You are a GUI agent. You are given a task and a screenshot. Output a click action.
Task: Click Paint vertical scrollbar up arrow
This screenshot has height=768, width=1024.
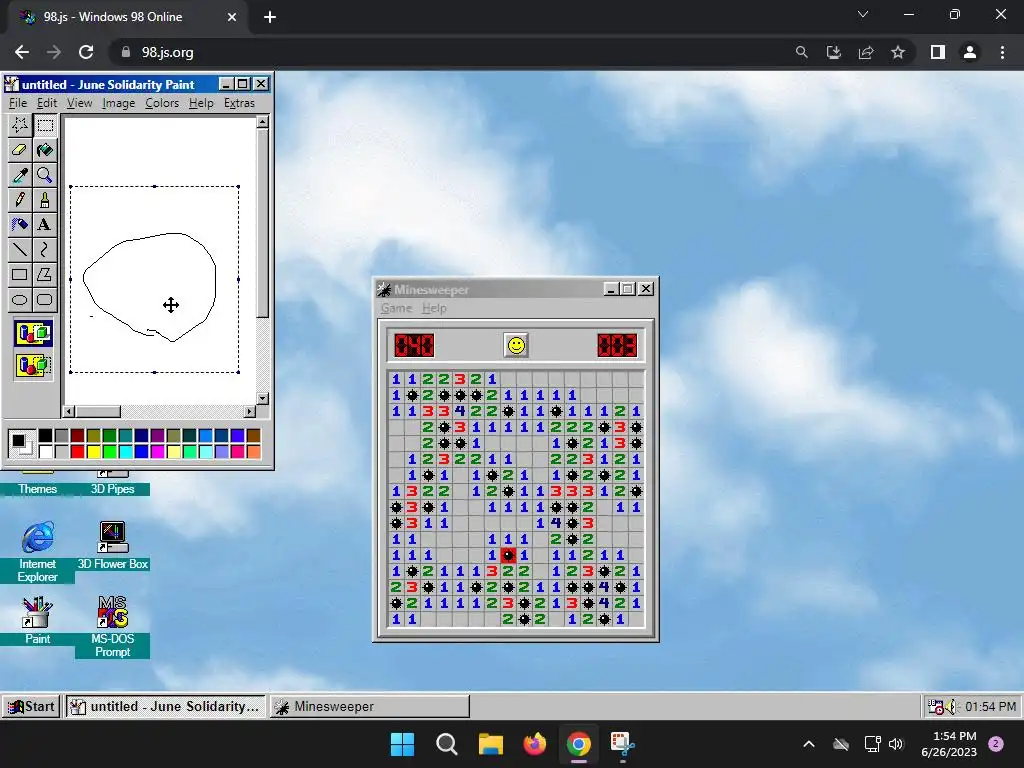263,122
